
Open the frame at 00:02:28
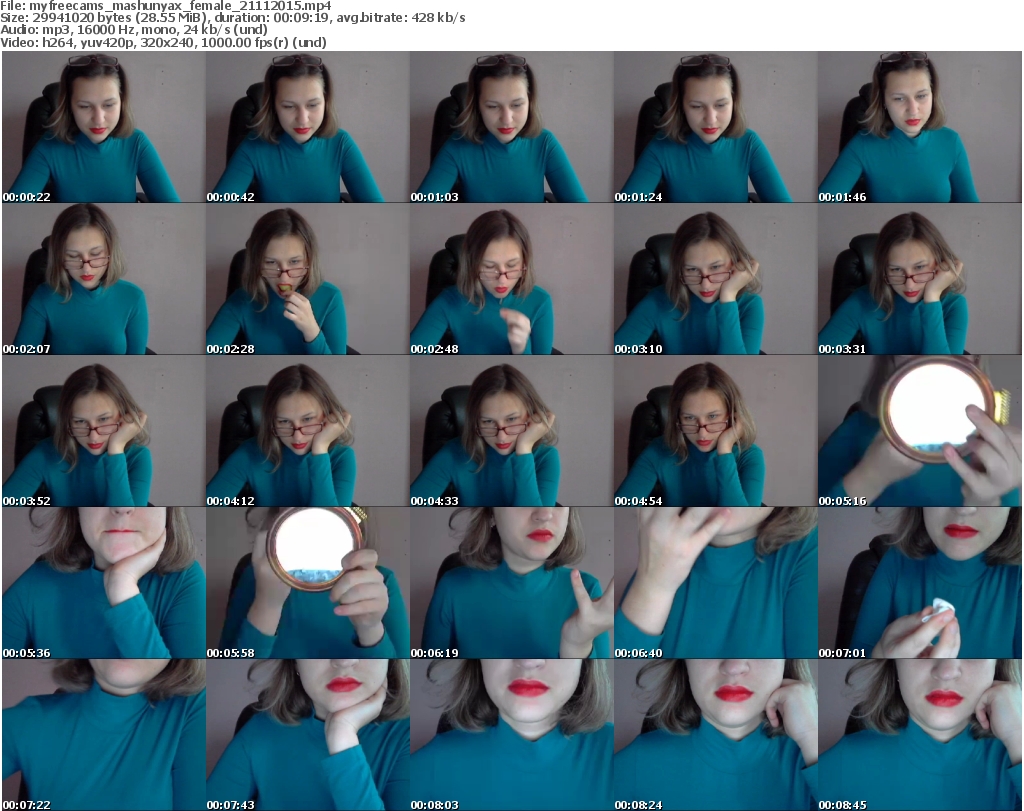pos(307,279)
